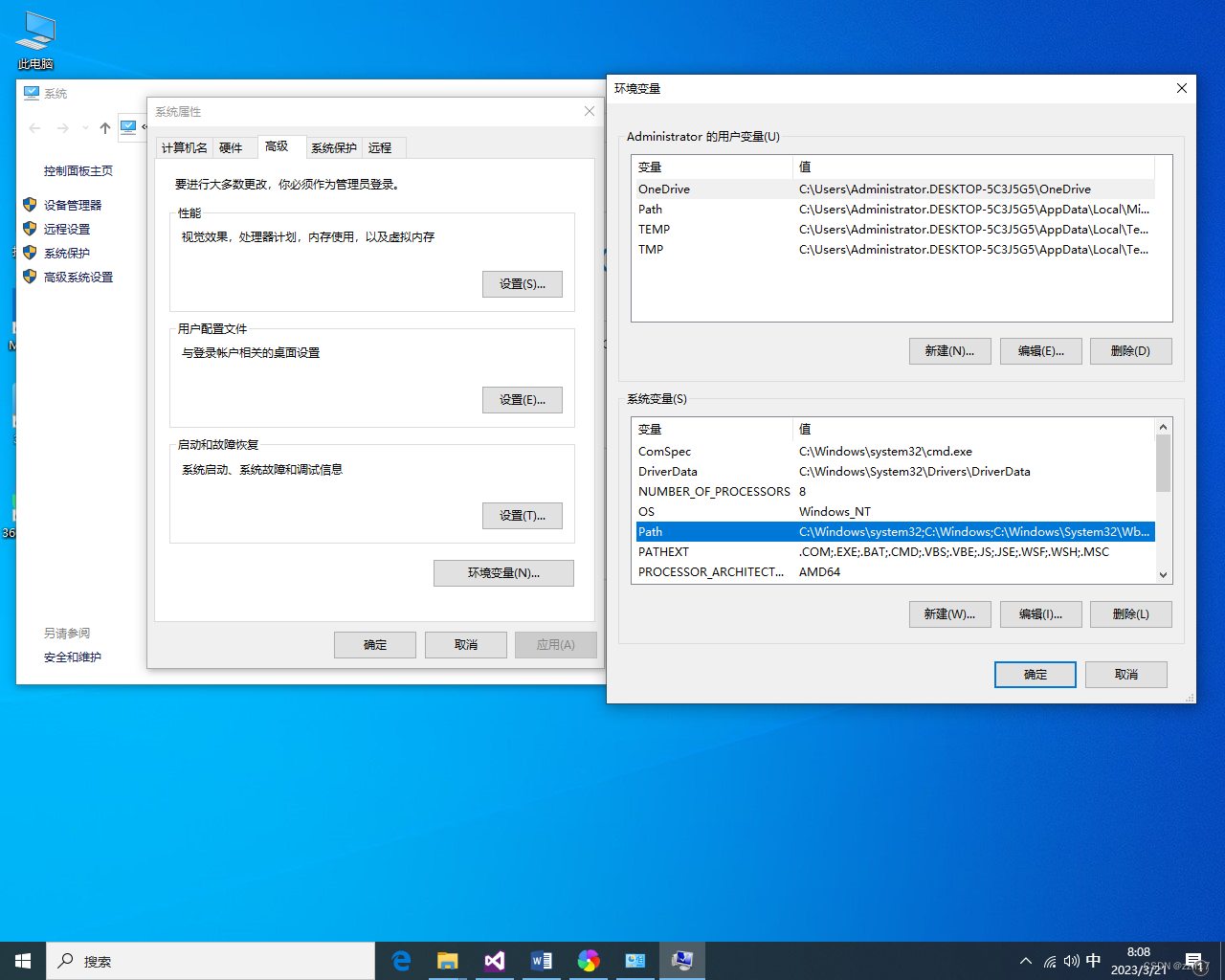Show hidden system tray icons
This screenshot has height=980, width=1225.
pyautogui.click(x=1025, y=961)
